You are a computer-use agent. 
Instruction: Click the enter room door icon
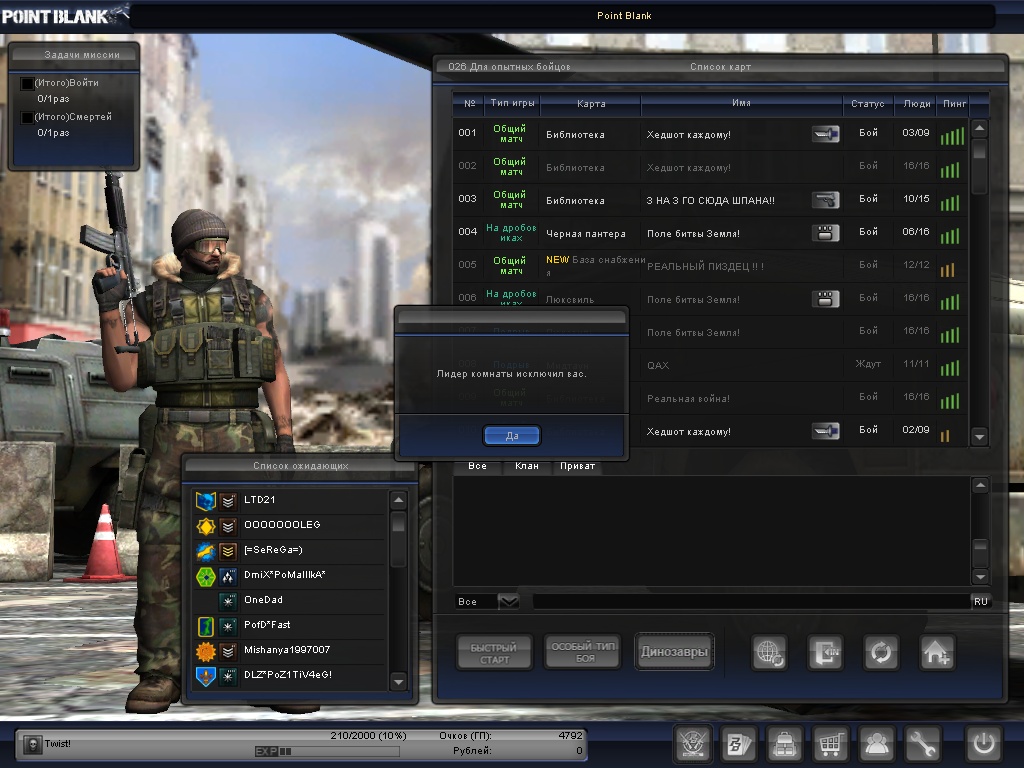tap(826, 652)
